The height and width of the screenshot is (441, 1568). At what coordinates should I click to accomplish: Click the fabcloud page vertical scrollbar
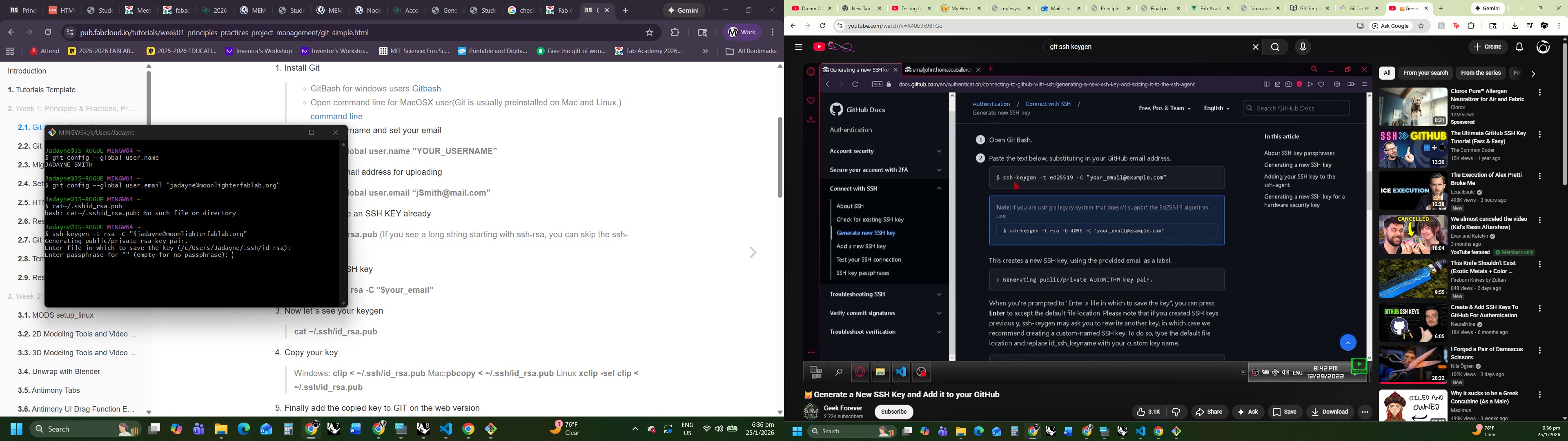click(x=780, y=157)
